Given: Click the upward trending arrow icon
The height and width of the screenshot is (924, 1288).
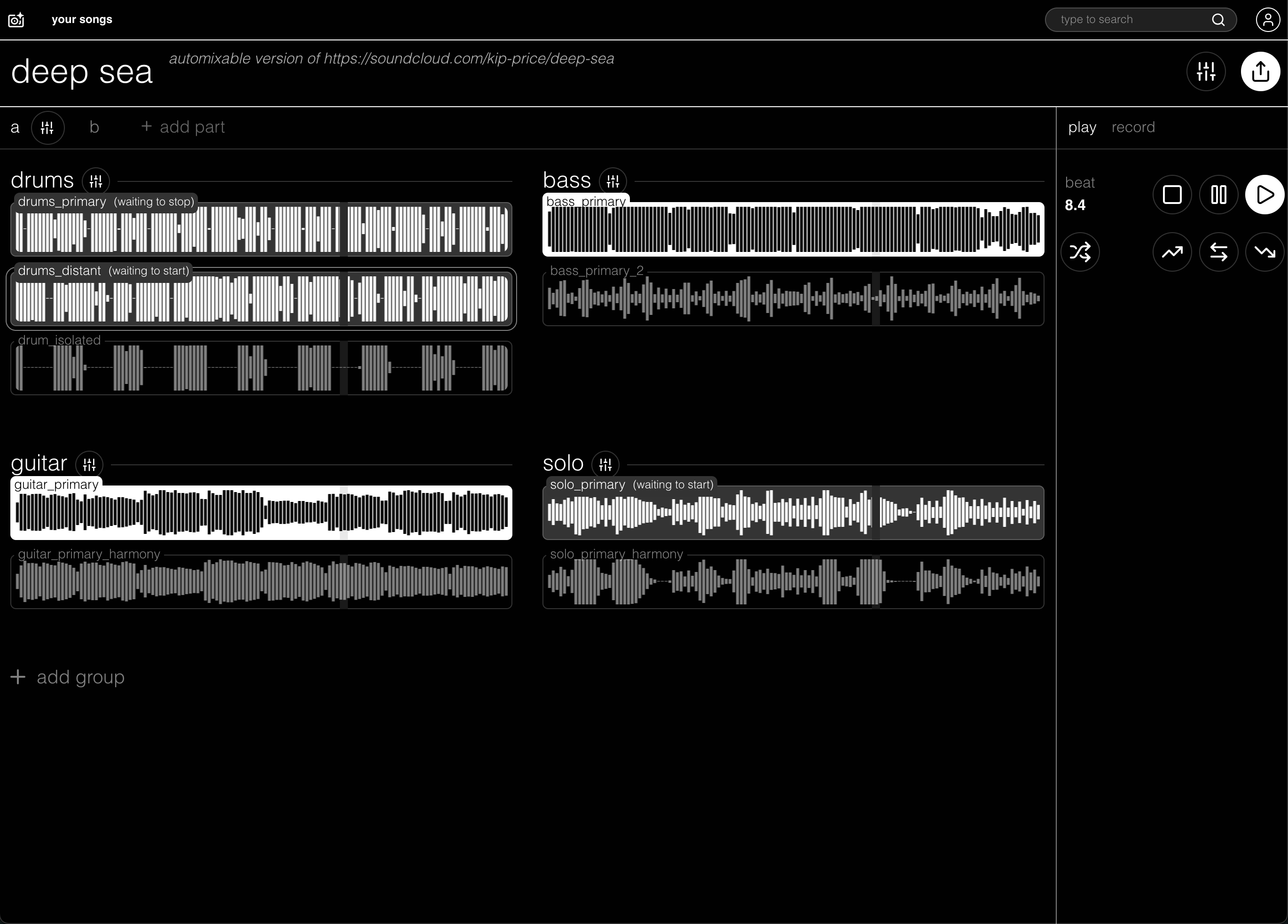Looking at the screenshot, I should tap(1171, 251).
